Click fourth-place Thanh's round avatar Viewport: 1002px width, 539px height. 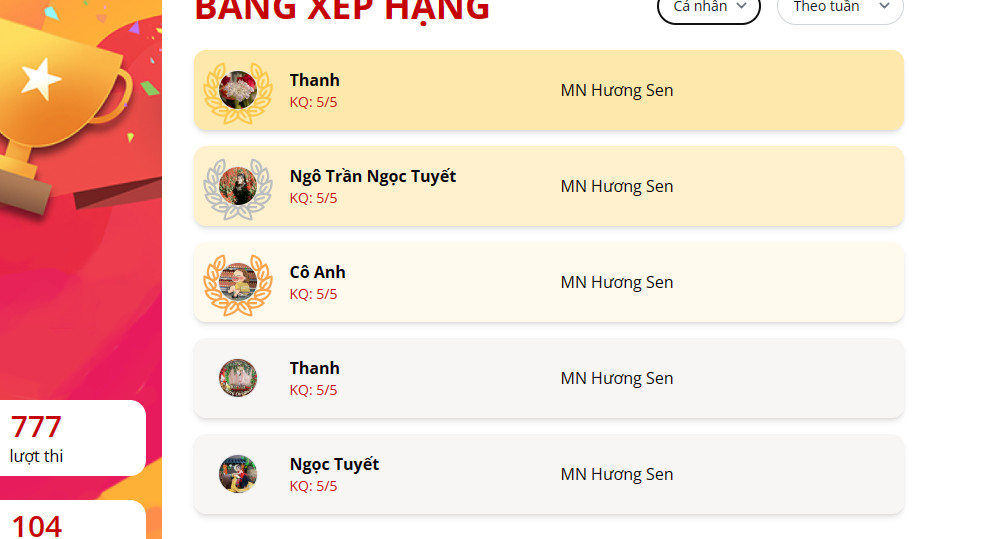coord(238,378)
